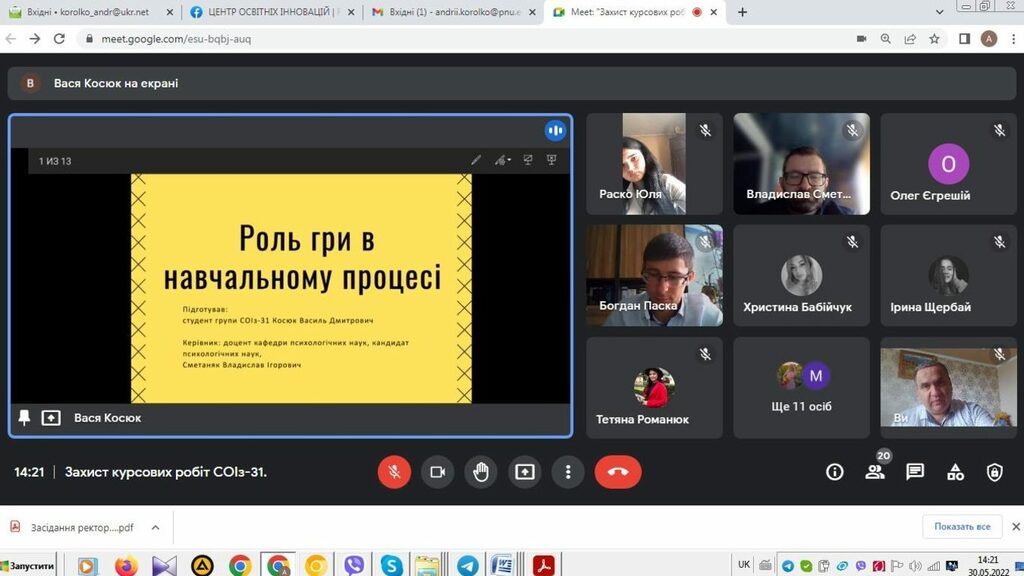Toggle the camera on or off

(x=437, y=472)
